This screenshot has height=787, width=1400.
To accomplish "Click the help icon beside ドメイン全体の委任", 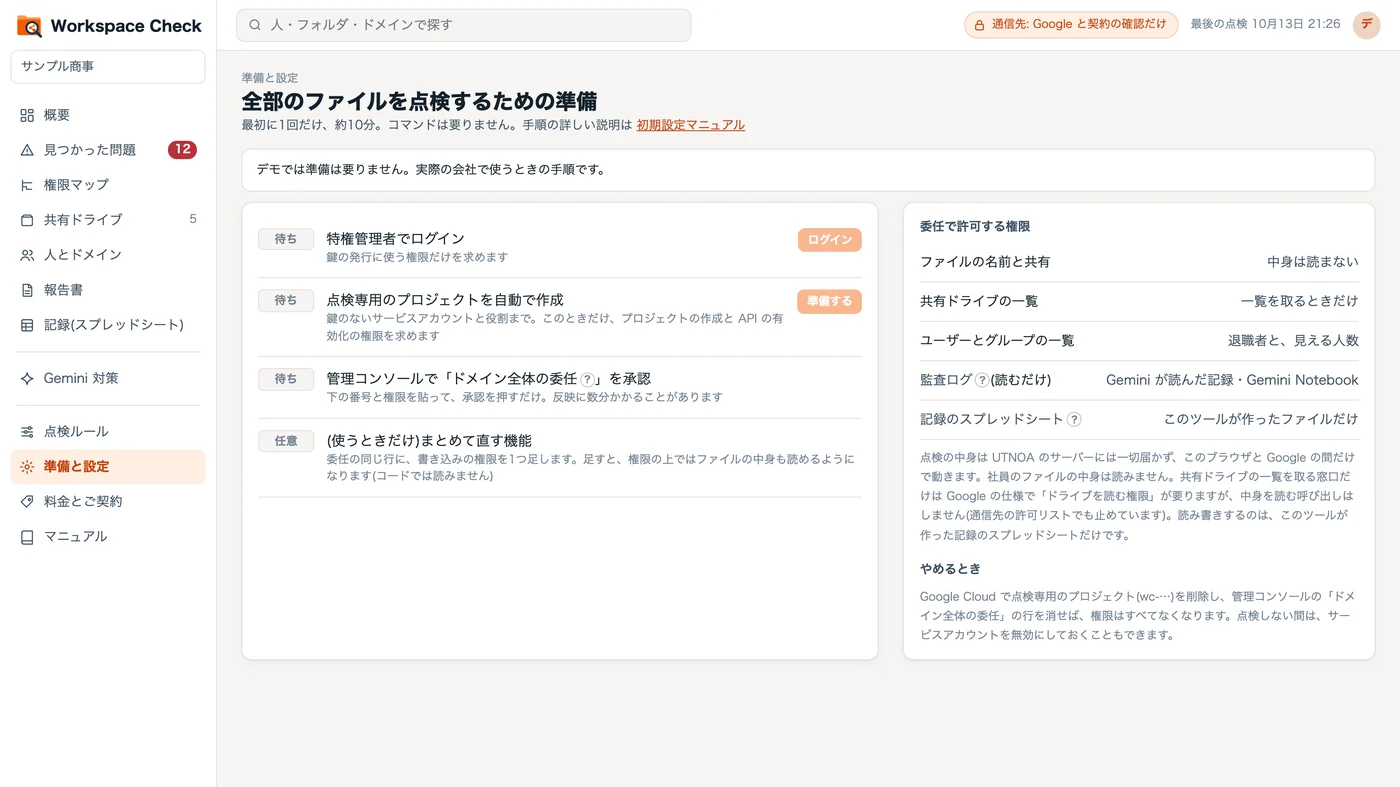I will coord(588,379).
